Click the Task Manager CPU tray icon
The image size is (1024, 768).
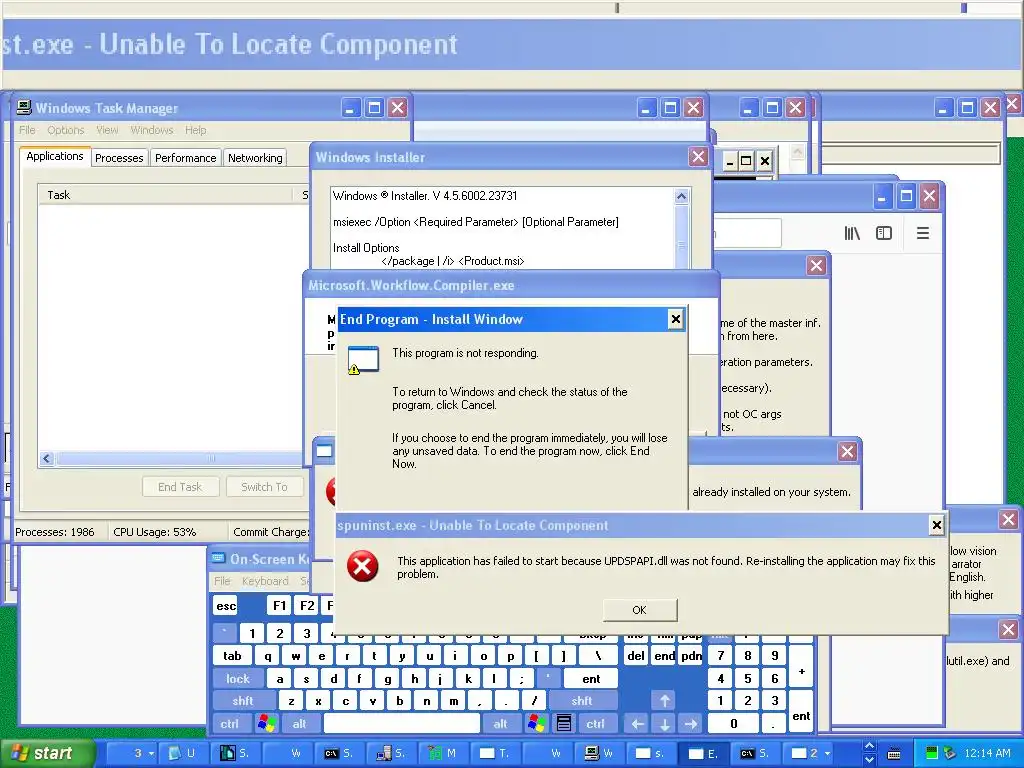(932, 754)
